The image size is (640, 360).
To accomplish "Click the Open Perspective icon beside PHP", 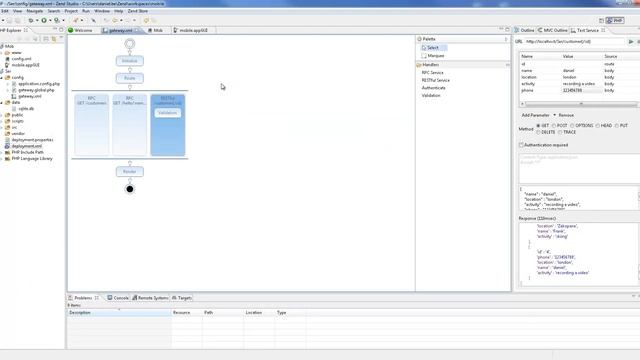I will pos(601,20).
